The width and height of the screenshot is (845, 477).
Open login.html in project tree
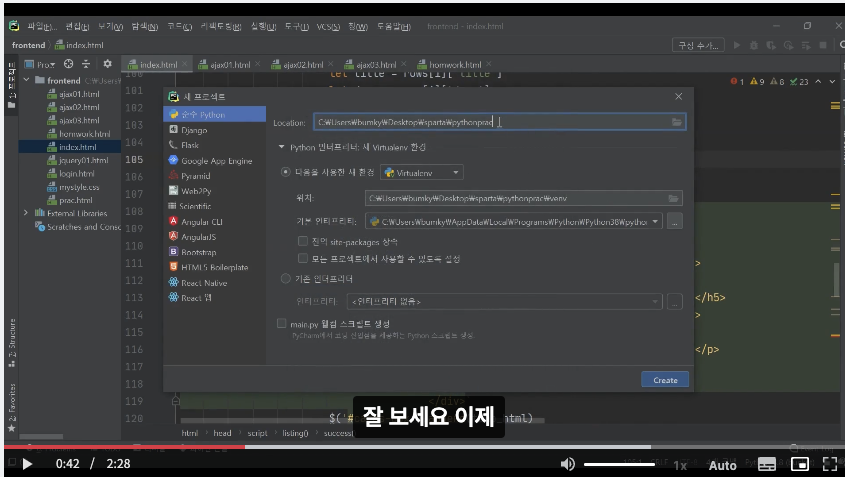pos(77,174)
